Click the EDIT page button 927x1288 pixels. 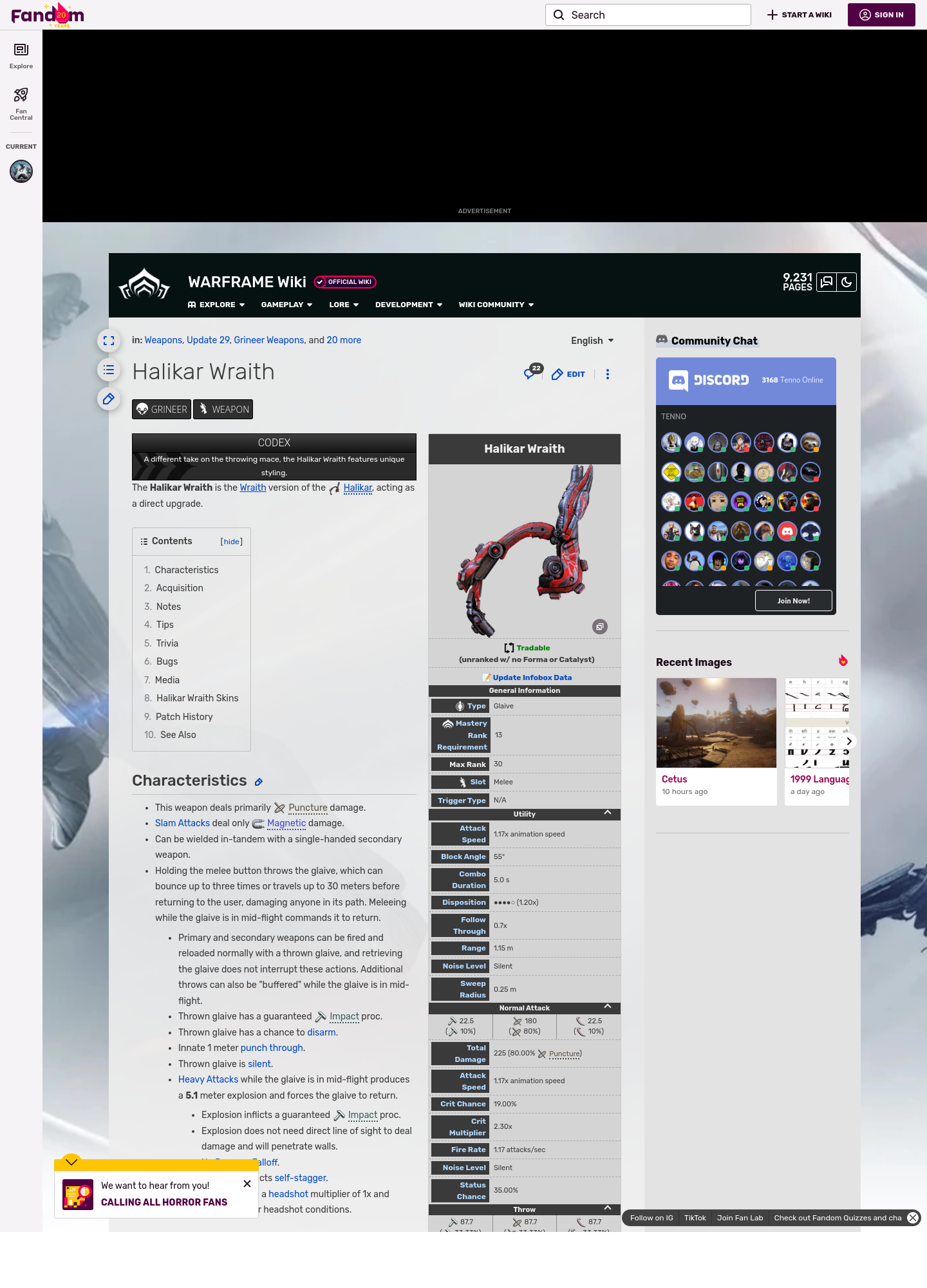click(568, 374)
